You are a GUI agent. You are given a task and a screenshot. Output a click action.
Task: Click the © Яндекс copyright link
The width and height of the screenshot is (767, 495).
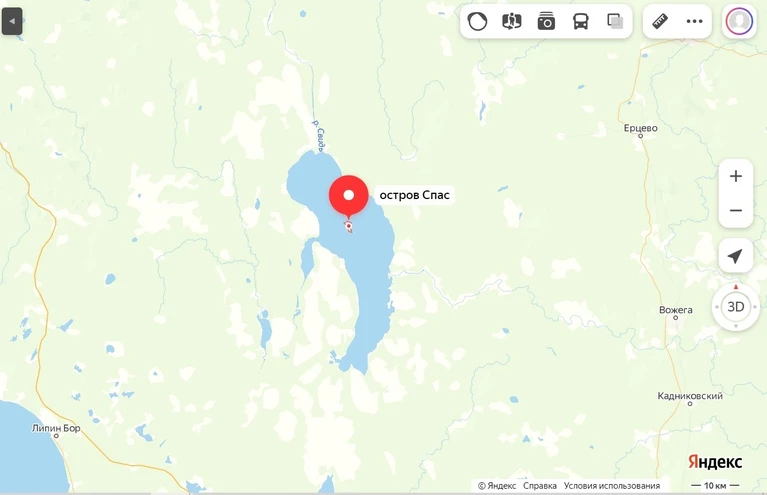coord(497,486)
